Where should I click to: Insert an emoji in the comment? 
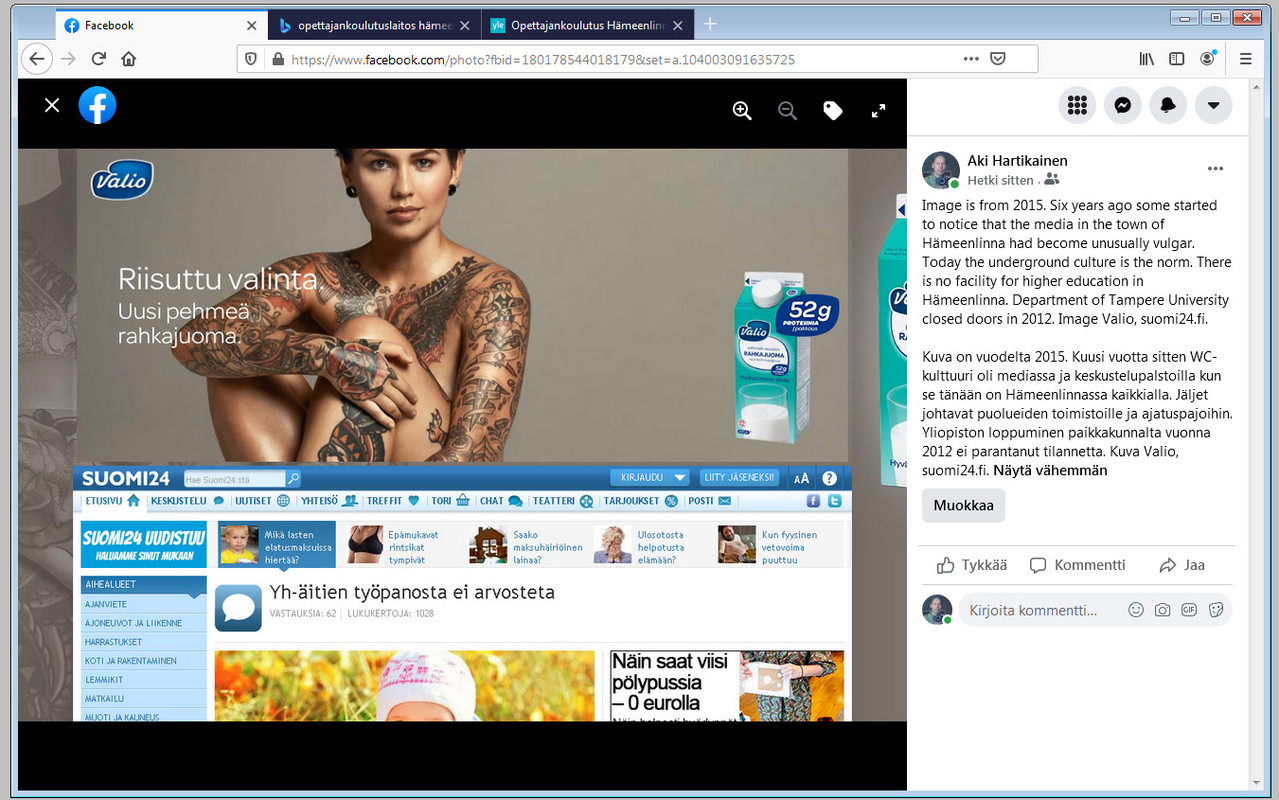(x=1135, y=610)
